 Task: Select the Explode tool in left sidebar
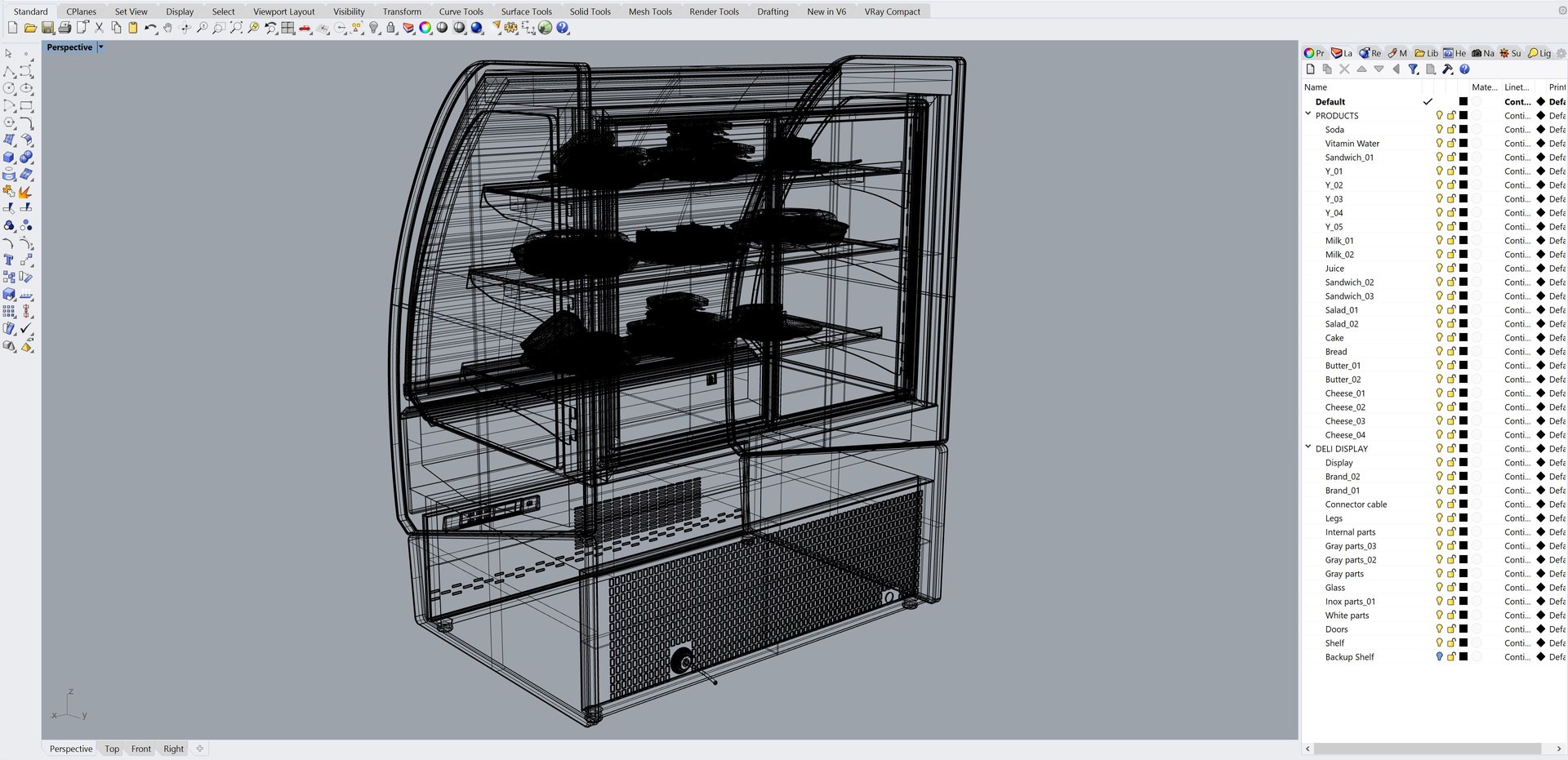pos(26,192)
